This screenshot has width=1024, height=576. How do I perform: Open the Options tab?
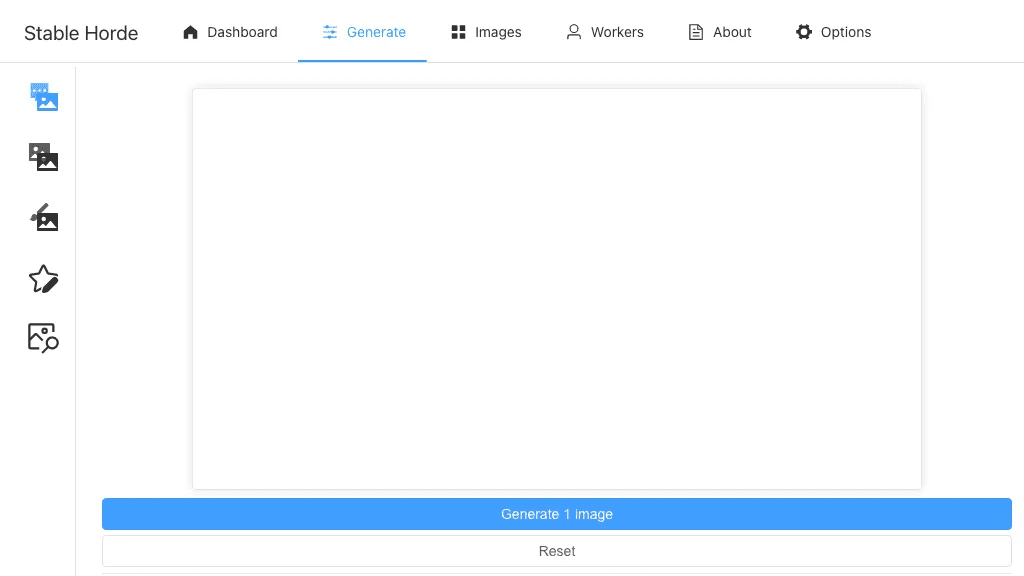pos(833,32)
